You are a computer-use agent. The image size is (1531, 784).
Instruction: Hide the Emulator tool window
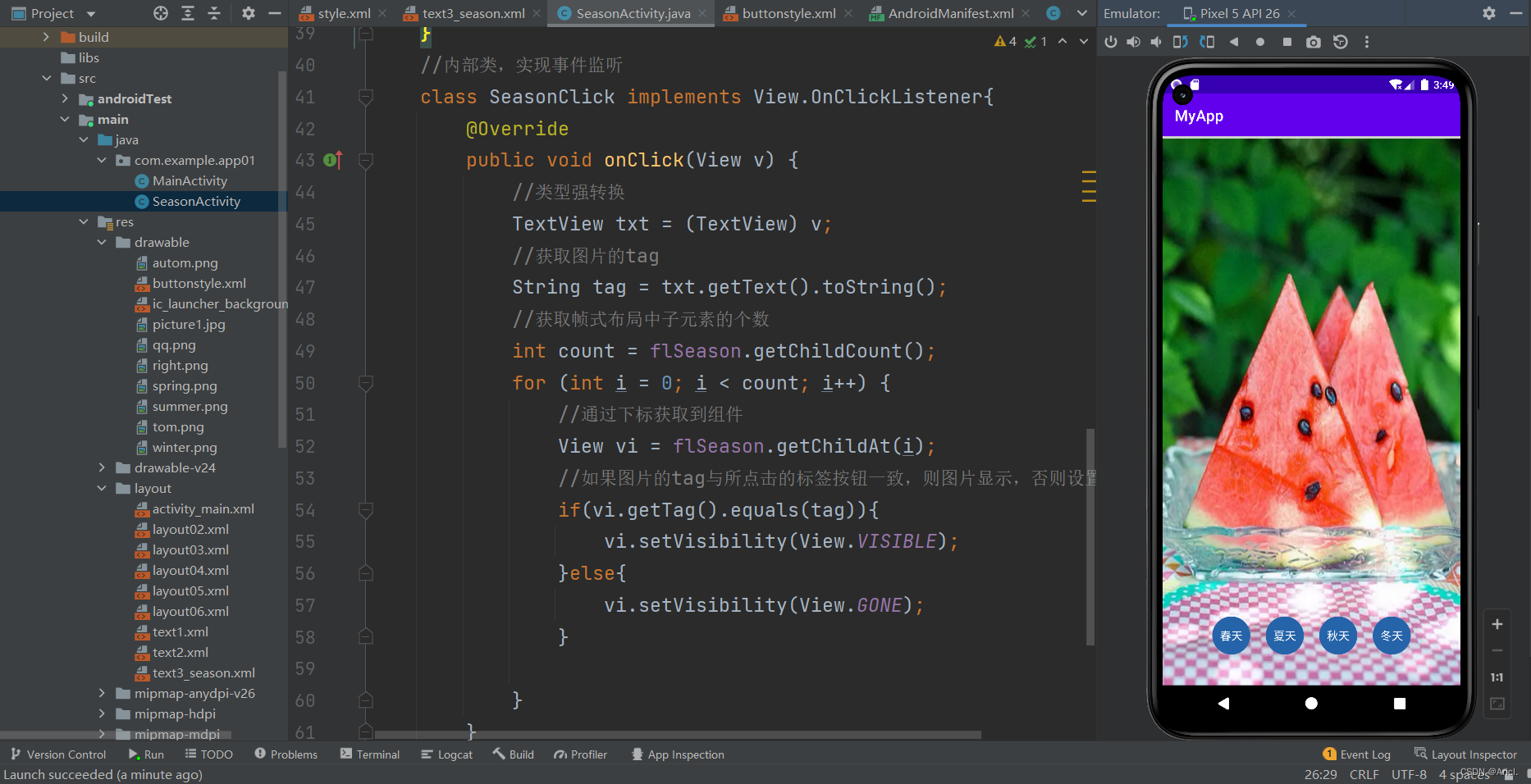(1516, 13)
